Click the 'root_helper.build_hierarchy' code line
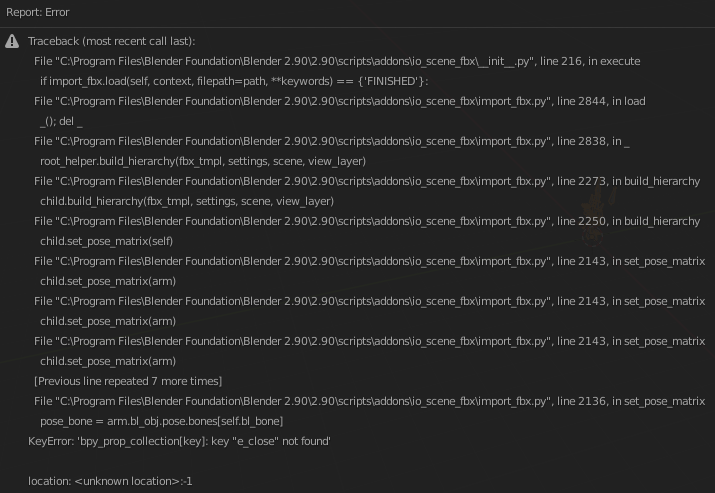The width and height of the screenshot is (715, 493). tap(203, 162)
